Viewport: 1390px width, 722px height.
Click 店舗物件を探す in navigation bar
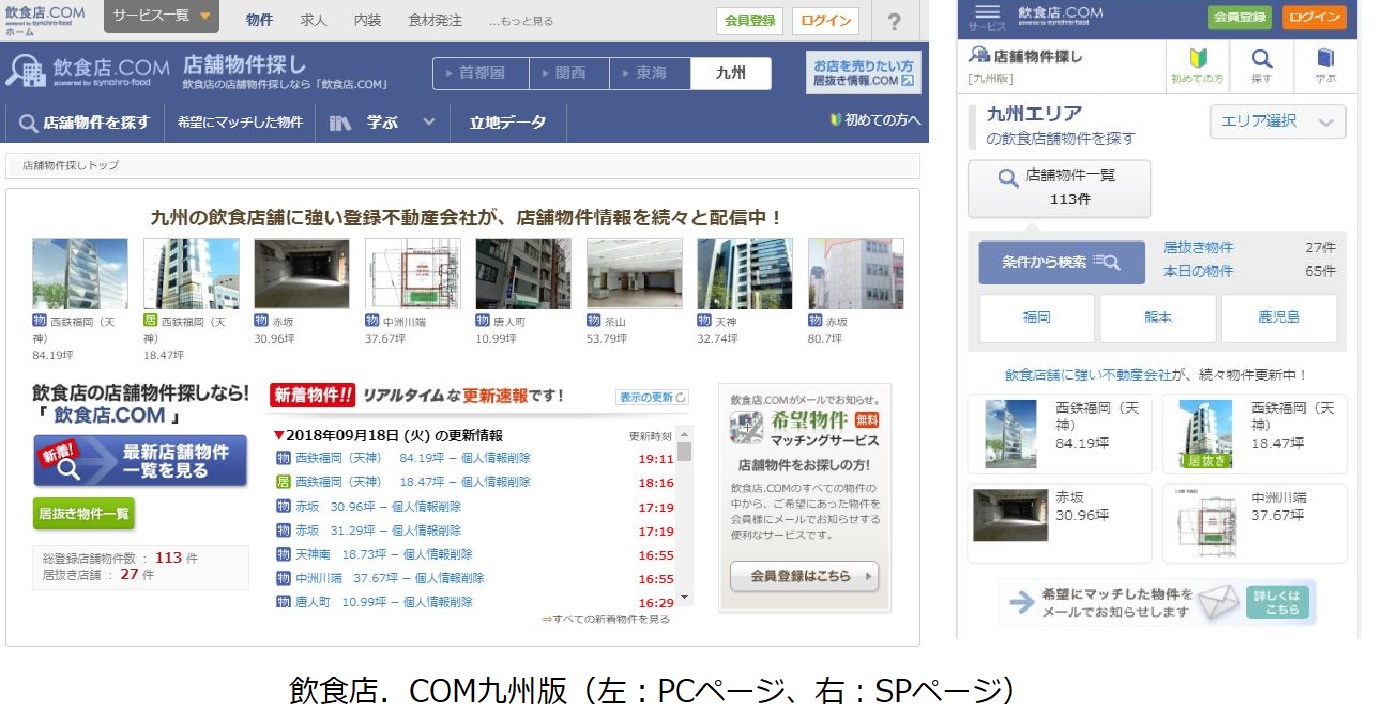point(85,122)
